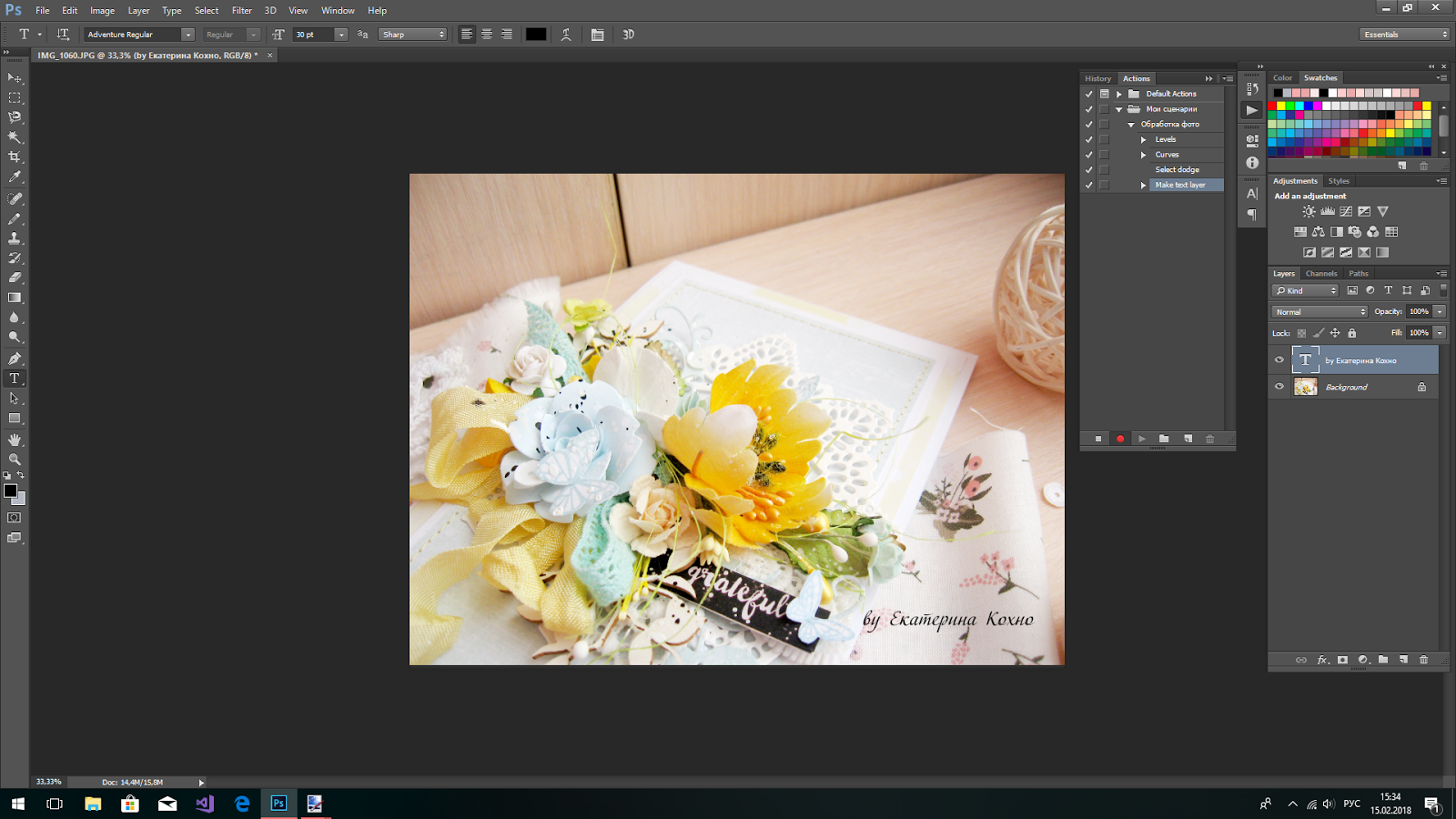1456x819 pixels.
Task: Delete layer using Layers trash icon
Action: tap(1424, 660)
